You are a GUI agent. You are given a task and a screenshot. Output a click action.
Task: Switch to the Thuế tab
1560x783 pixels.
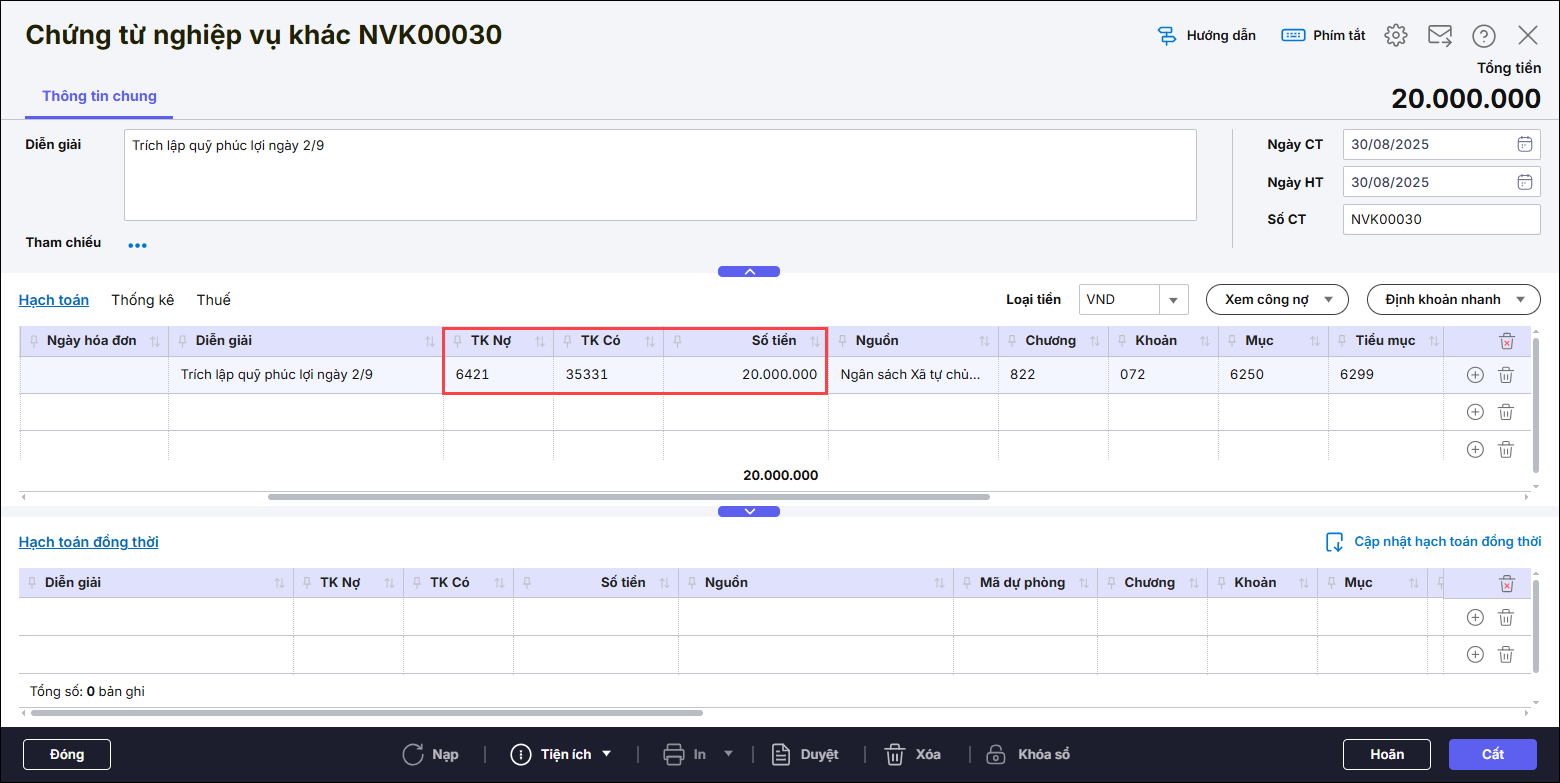pos(213,300)
